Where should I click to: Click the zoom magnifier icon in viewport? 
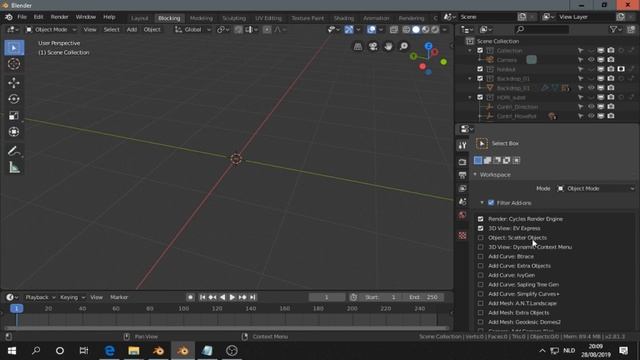pos(403,46)
